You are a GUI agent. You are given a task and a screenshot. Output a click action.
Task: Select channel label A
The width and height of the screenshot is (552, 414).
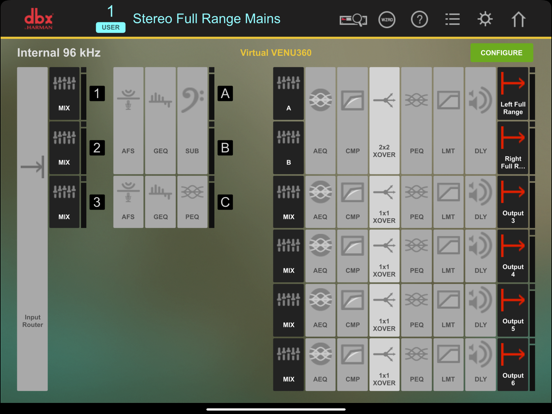tap(225, 94)
